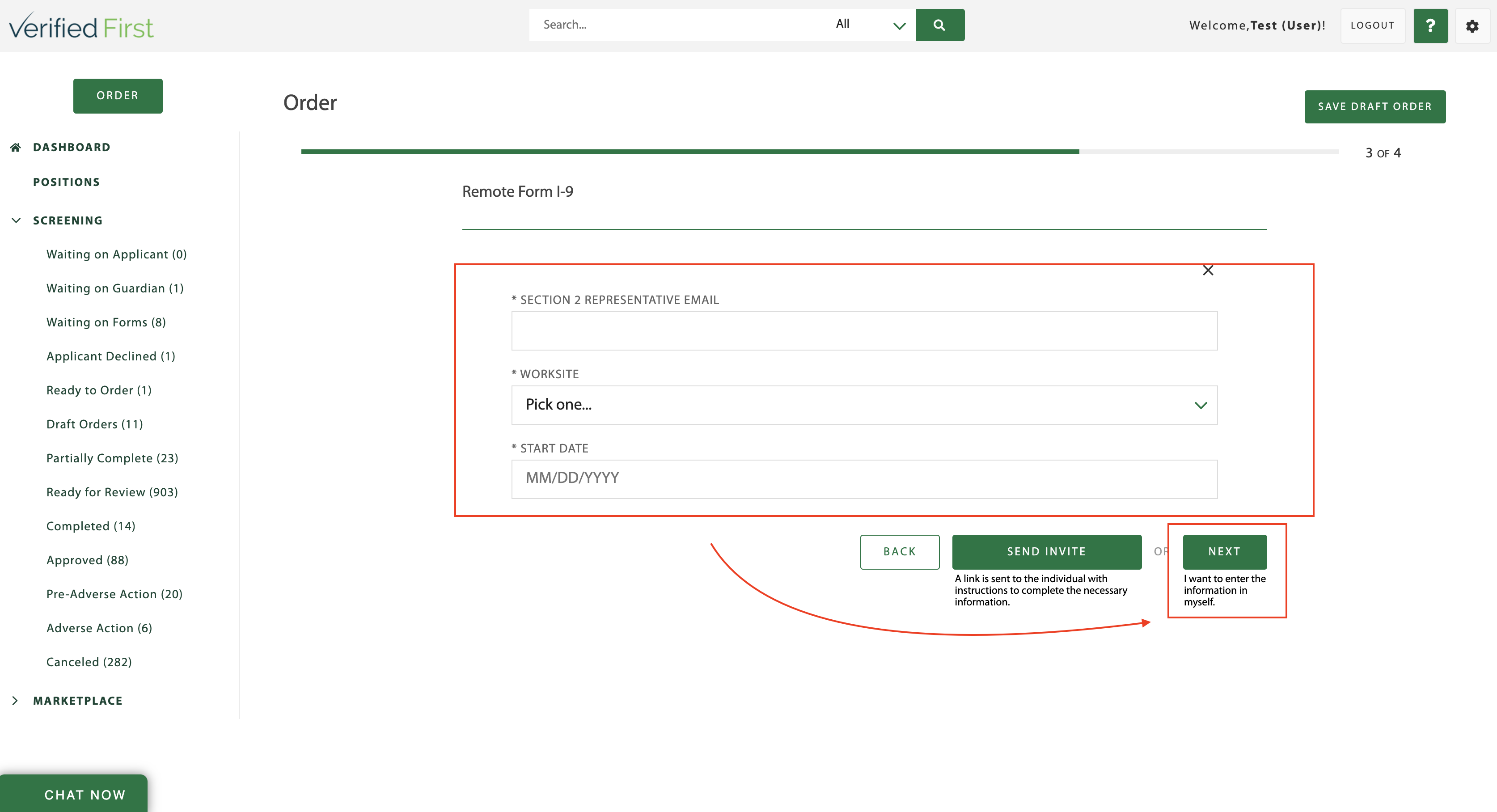Open Applicant Declined (1) list

pyautogui.click(x=111, y=356)
